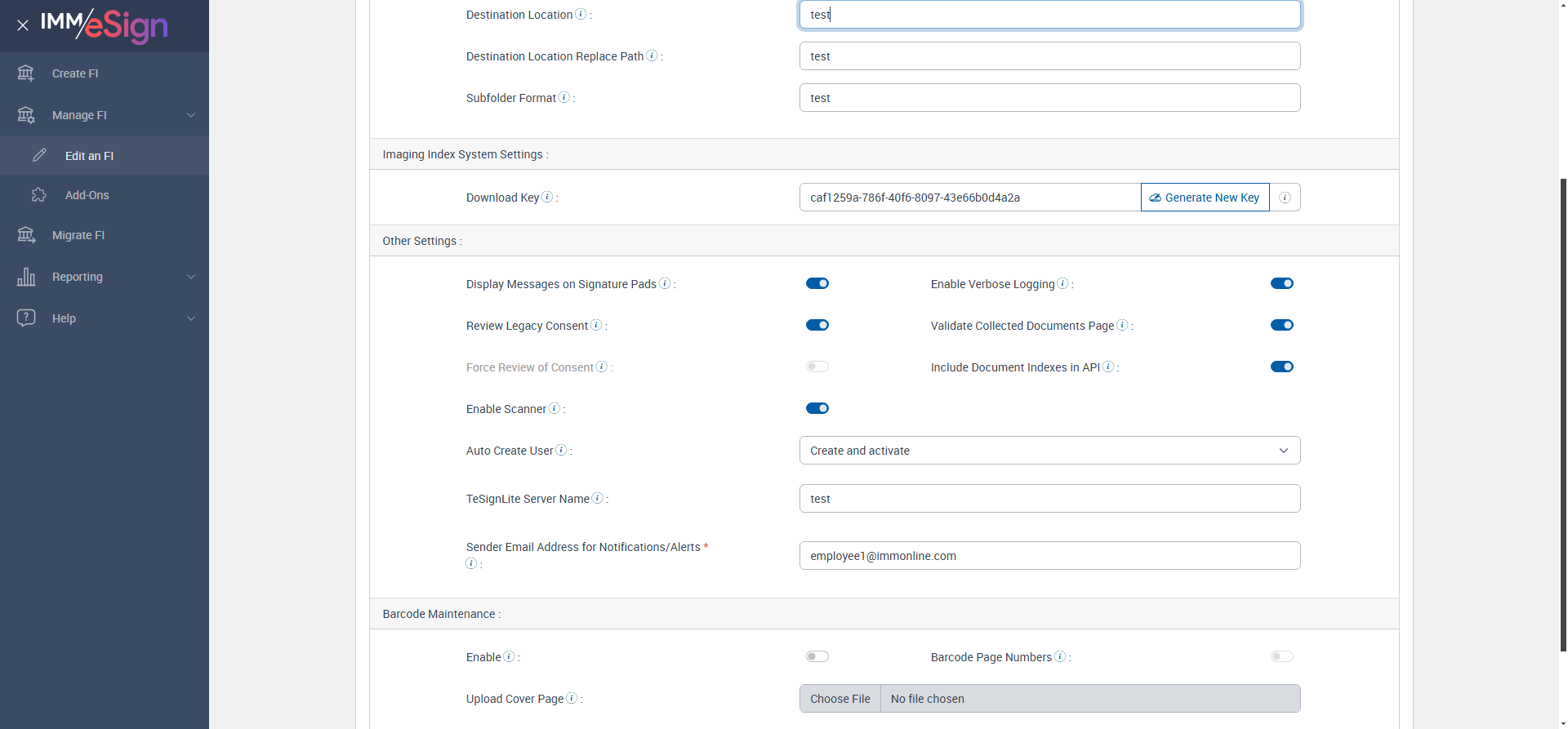
Task: Click the info icon beside Enable Scanner
Action: [555, 408]
